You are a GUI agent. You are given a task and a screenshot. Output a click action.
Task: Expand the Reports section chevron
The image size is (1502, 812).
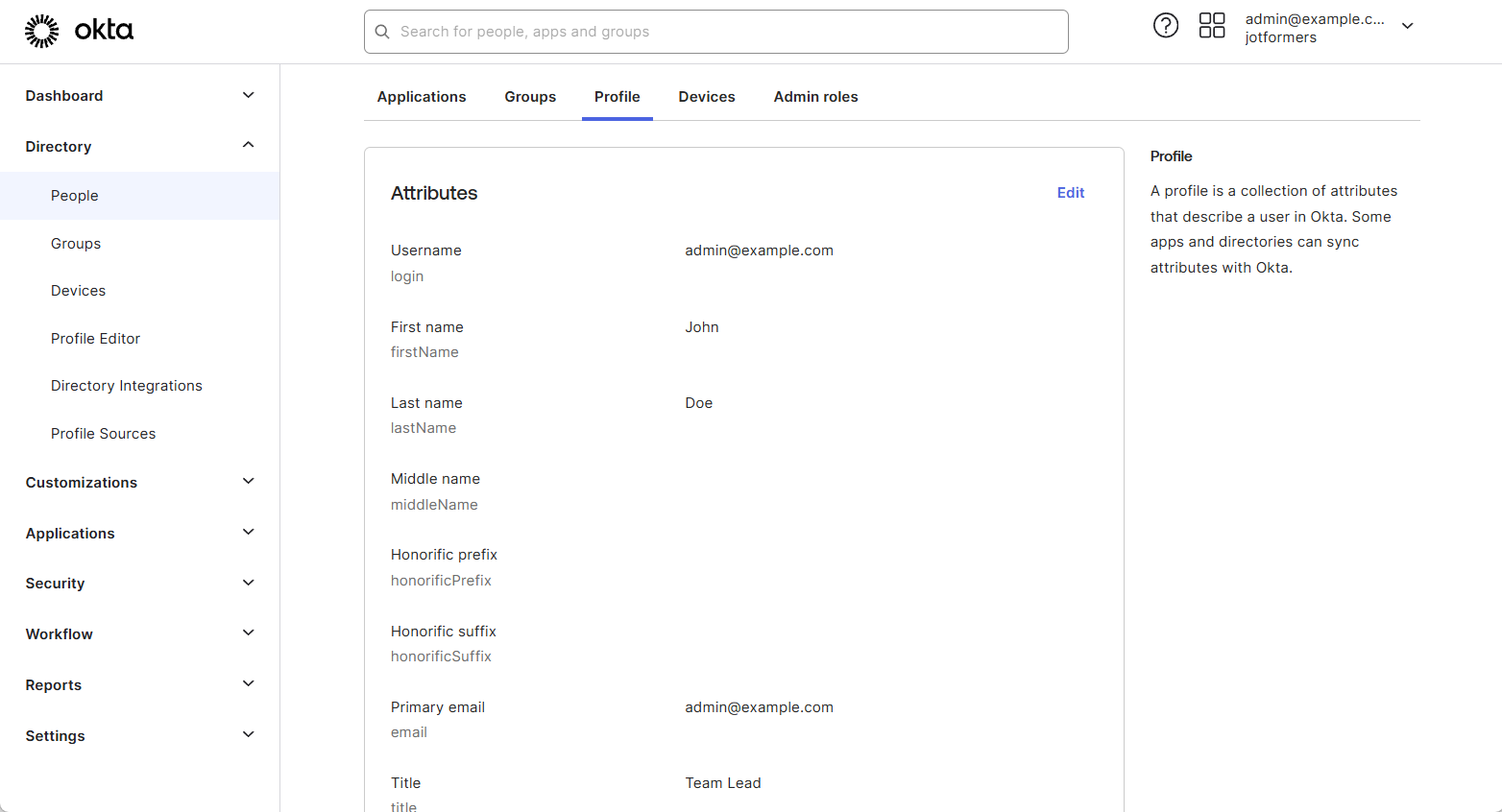(x=249, y=683)
